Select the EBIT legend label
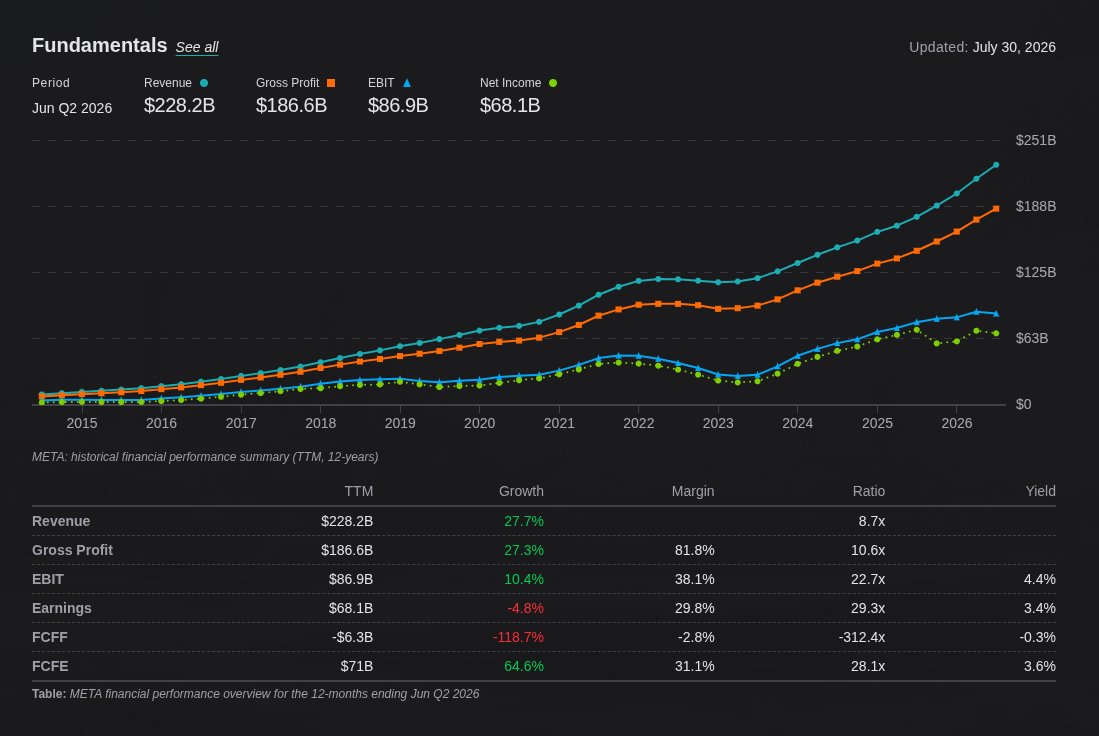Screen dimensions: 1099x736 pos(381,83)
